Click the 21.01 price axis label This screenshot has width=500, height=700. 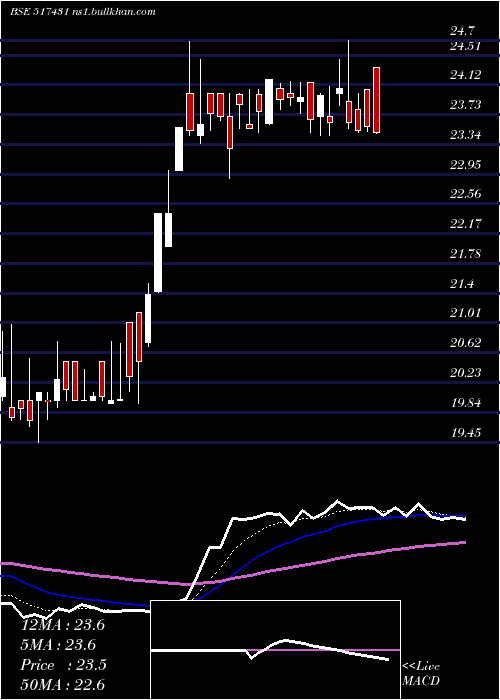pyautogui.click(x=466, y=312)
